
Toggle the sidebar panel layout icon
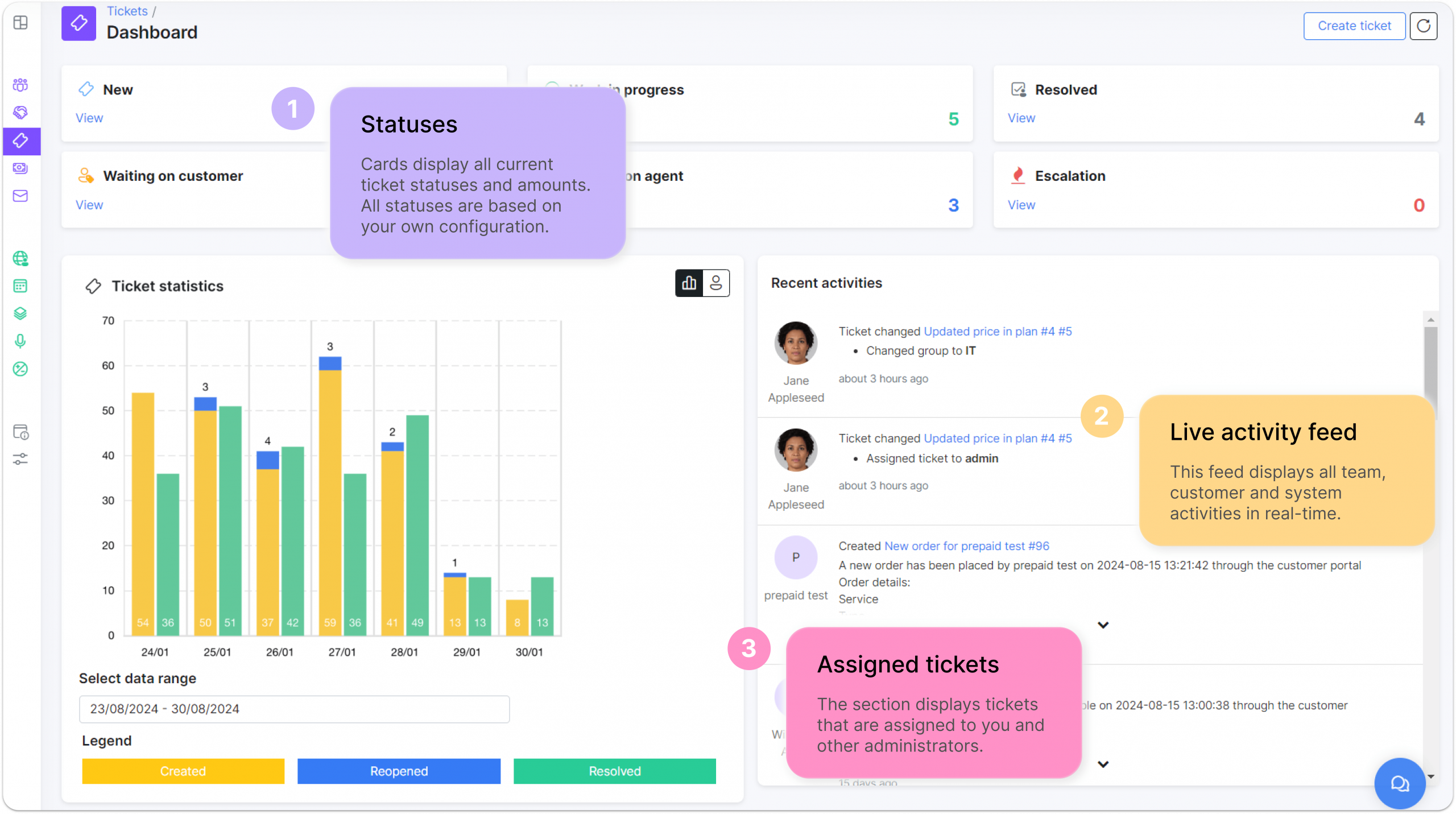point(20,23)
